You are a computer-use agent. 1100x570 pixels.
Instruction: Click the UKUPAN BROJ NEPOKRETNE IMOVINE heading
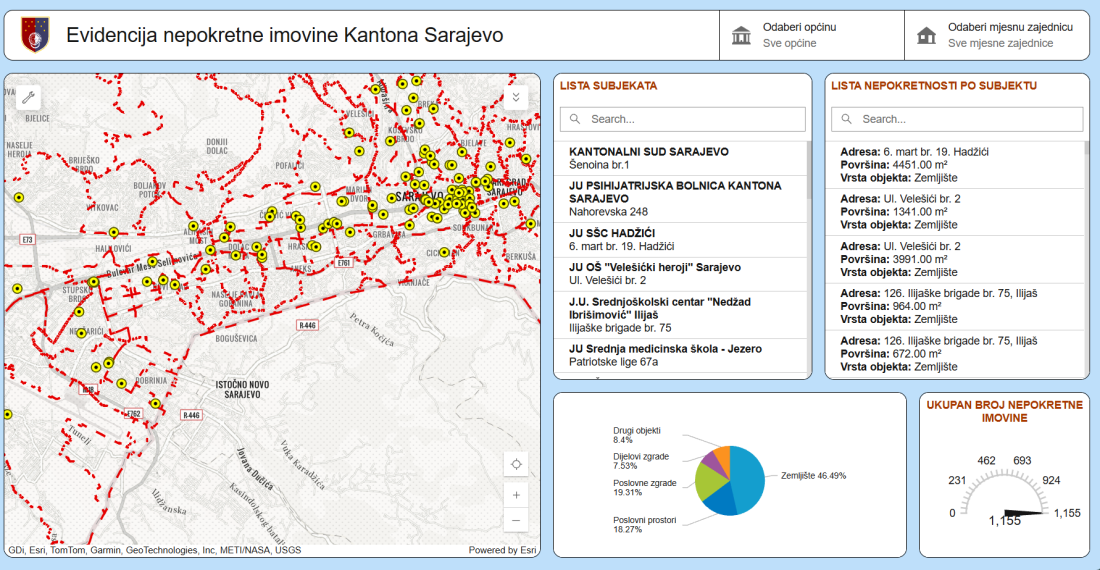(x=1005, y=412)
